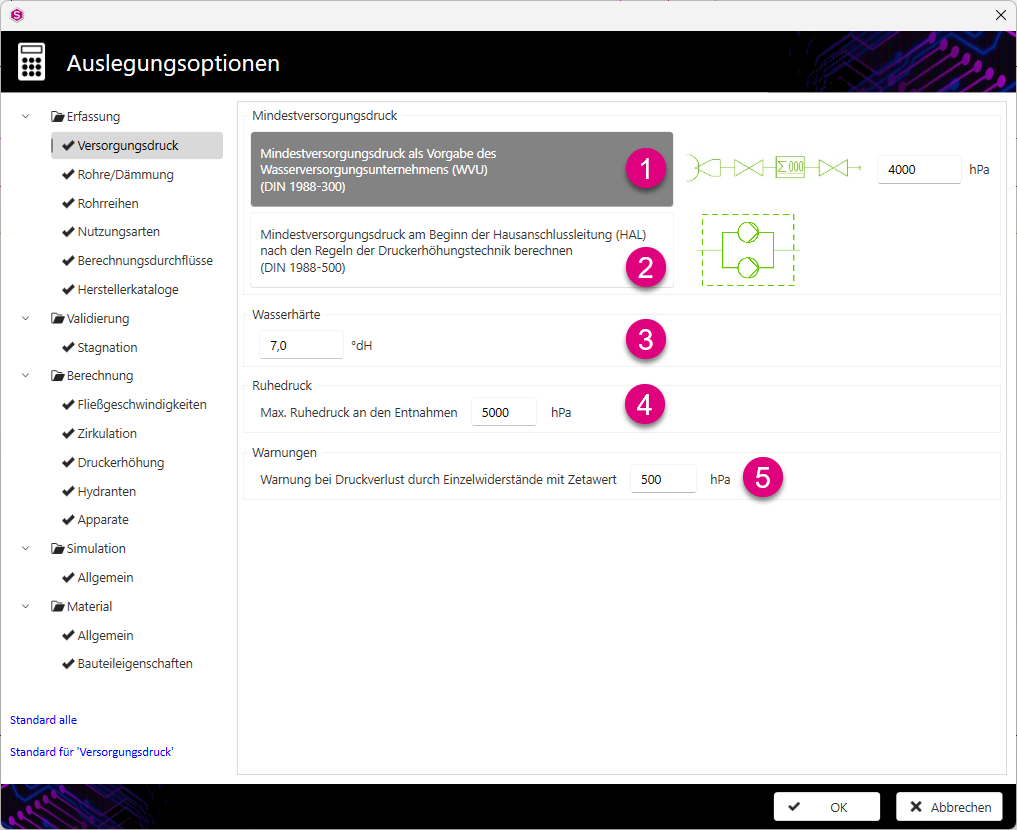Collapse the Material tree section
The image size is (1017, 830).
(25, 606)
